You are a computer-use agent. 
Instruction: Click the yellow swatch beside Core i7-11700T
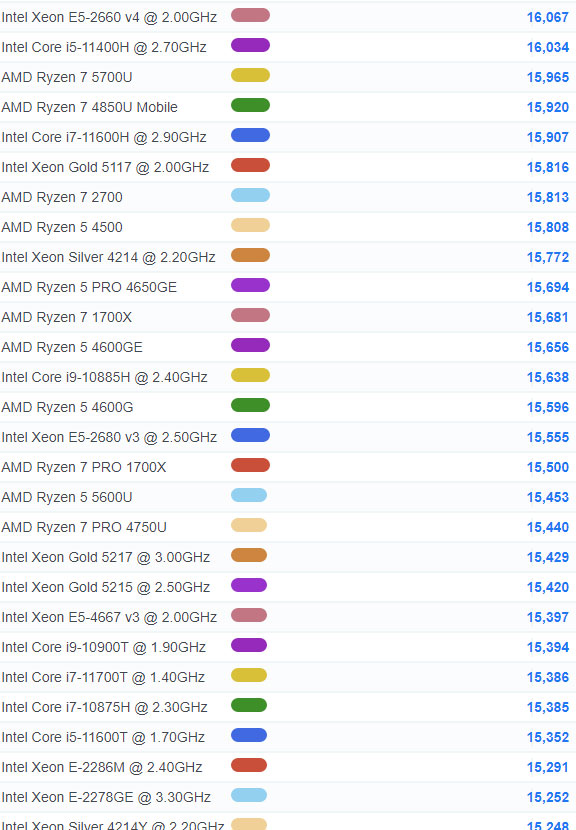(x=249, y=675)
